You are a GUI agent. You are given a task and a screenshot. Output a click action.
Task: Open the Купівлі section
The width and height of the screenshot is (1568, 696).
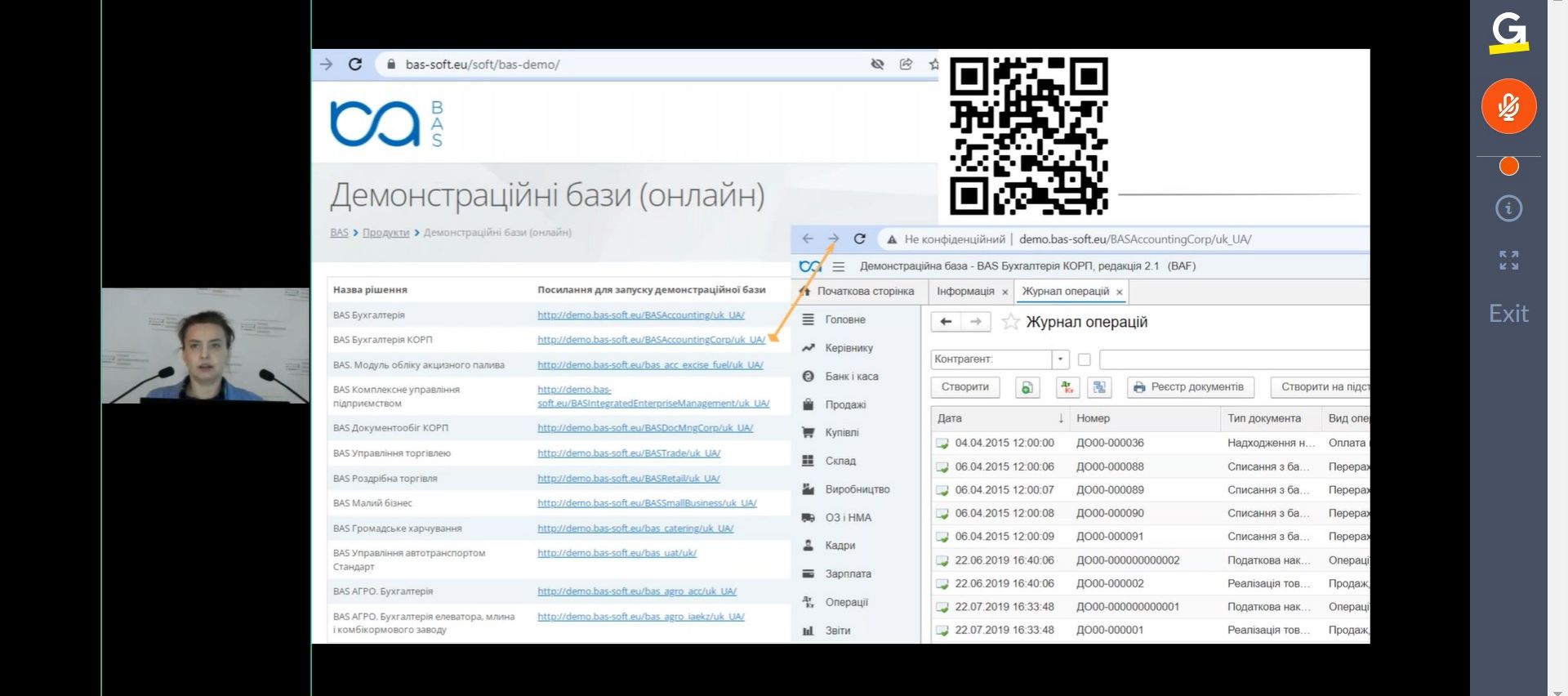click(x=841, y=433)
